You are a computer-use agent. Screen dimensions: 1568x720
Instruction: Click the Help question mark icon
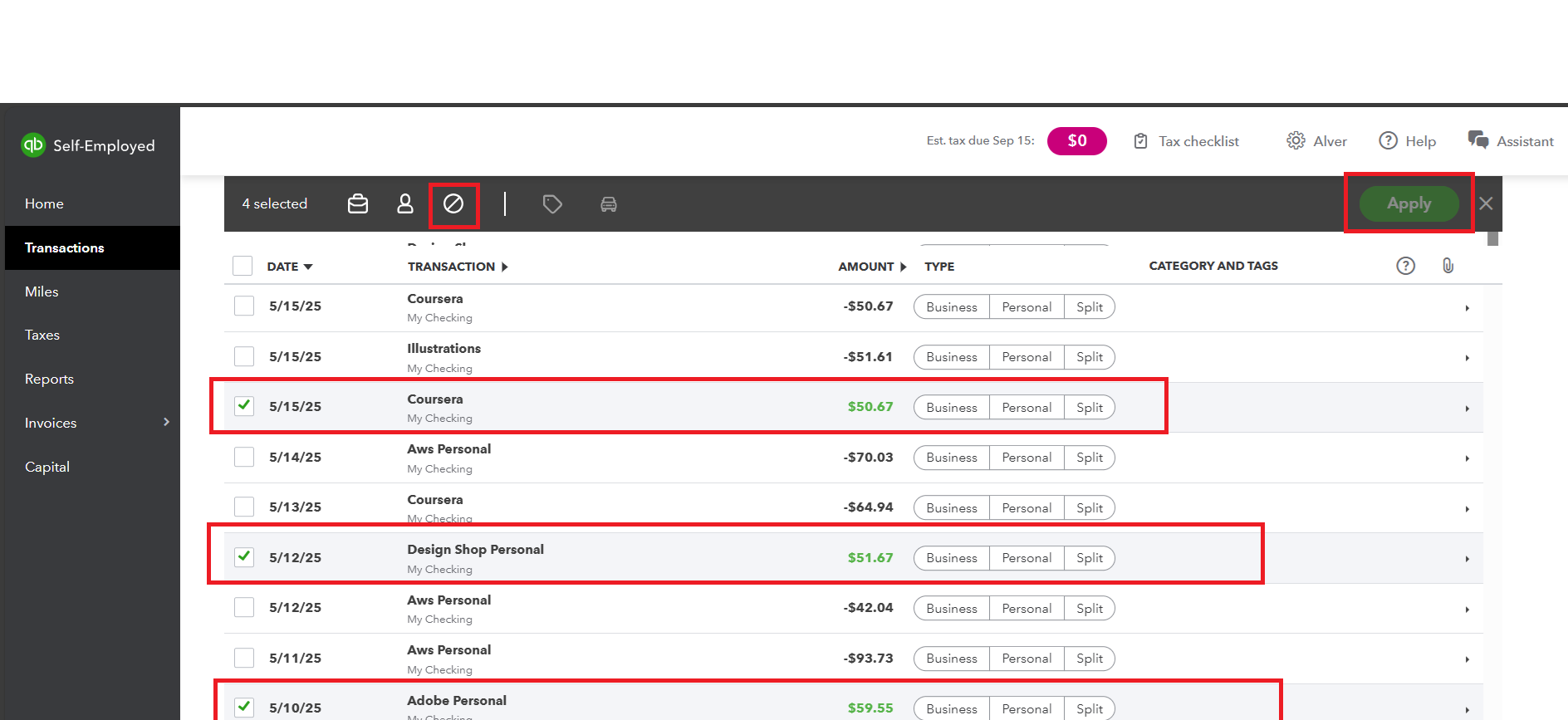coord(1388,140)
